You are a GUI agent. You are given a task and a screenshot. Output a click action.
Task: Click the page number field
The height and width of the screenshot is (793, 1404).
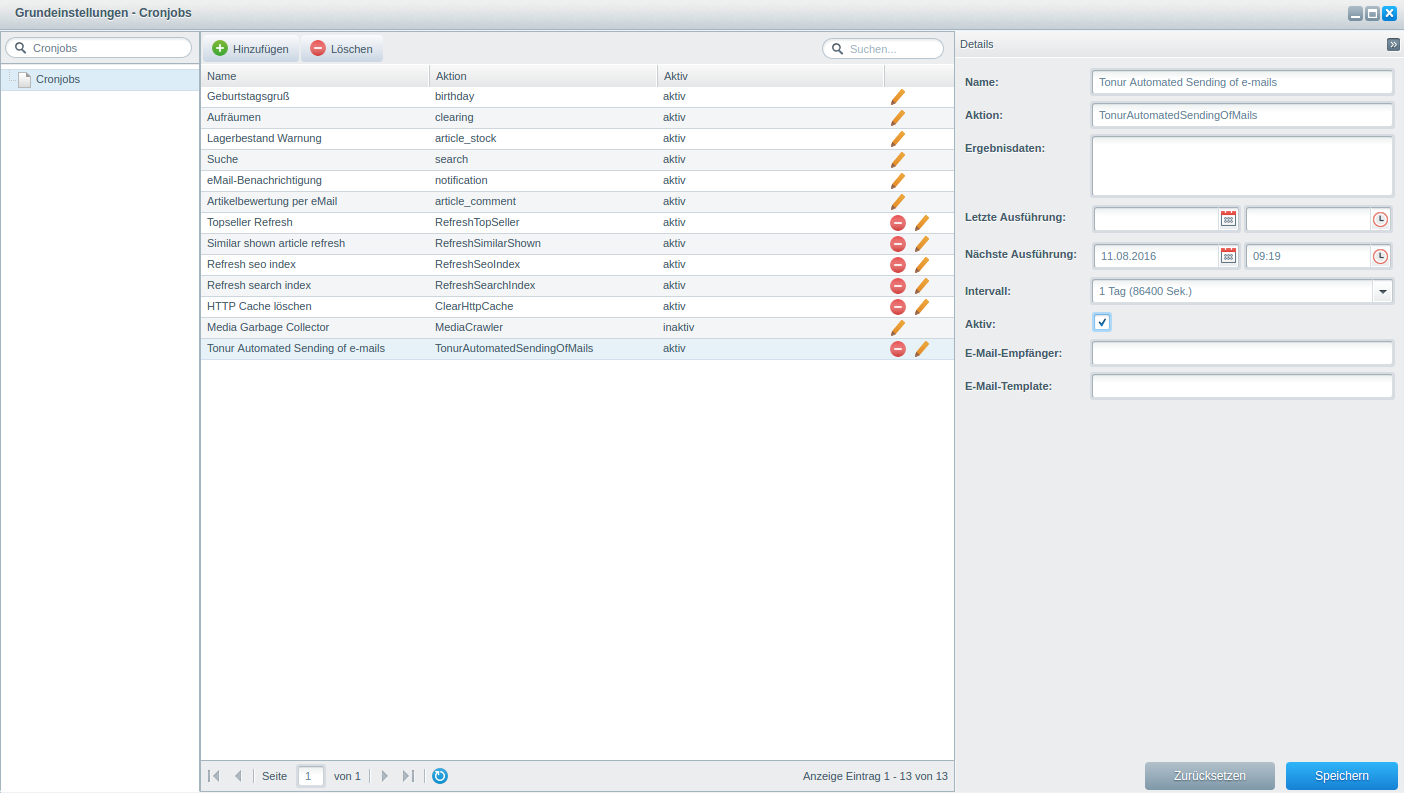(x=311, y=776)
